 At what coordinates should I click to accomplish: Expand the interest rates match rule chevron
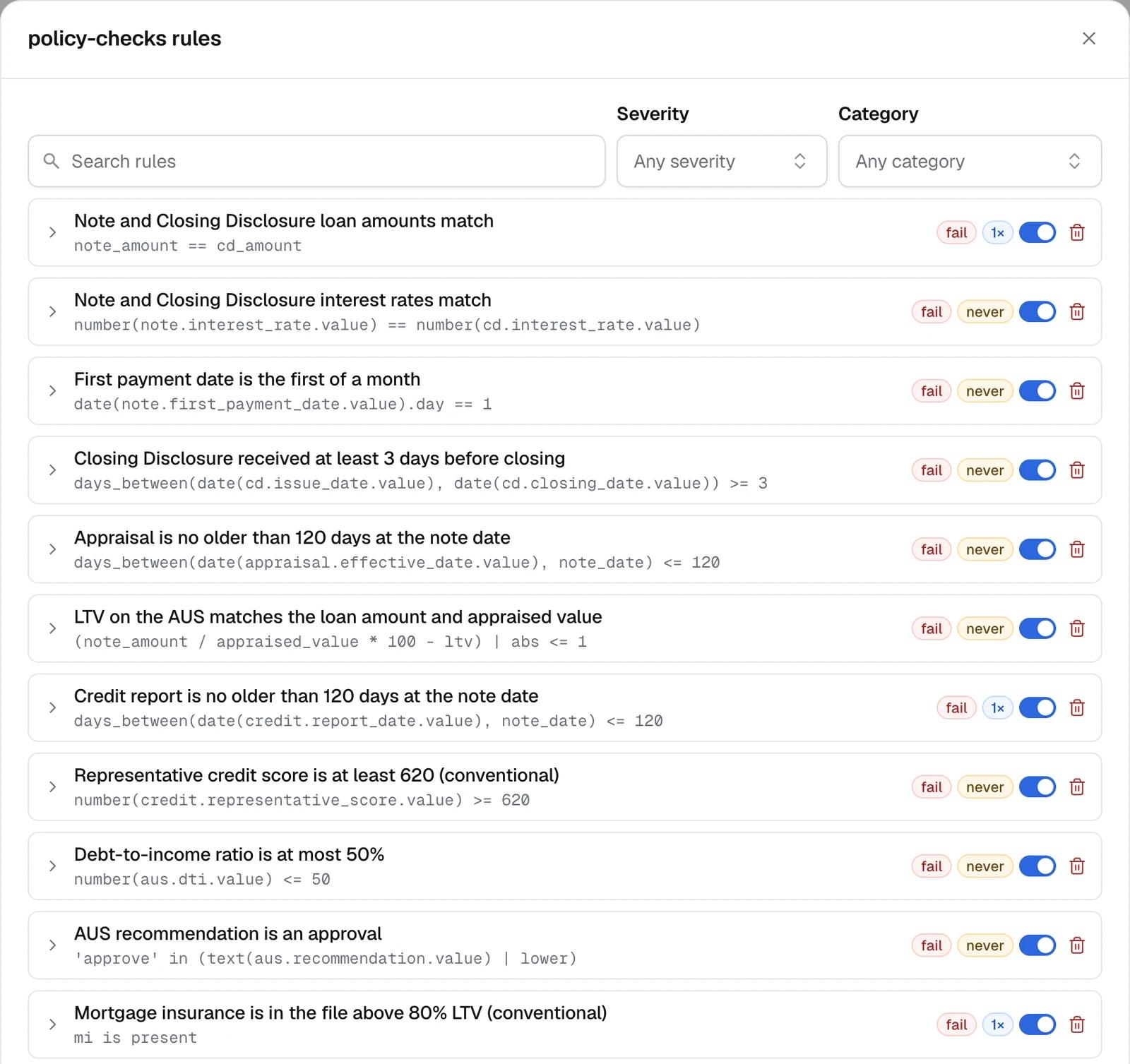coord(52,311)
